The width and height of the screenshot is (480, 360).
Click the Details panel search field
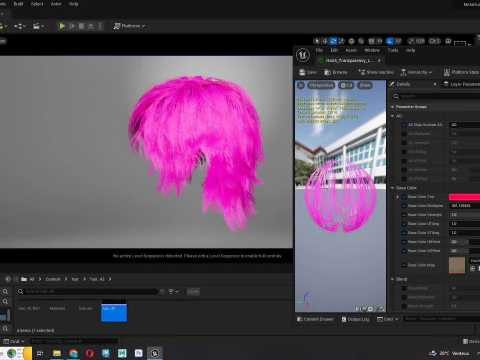coord(437,96)
